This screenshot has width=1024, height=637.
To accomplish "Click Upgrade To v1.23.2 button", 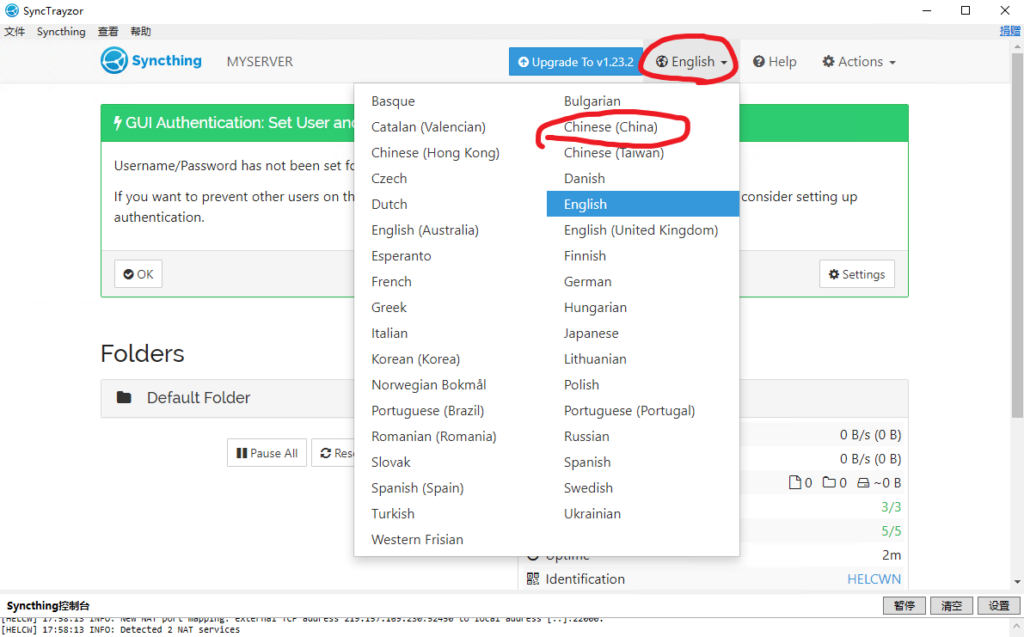I will (x=575, y=61).
